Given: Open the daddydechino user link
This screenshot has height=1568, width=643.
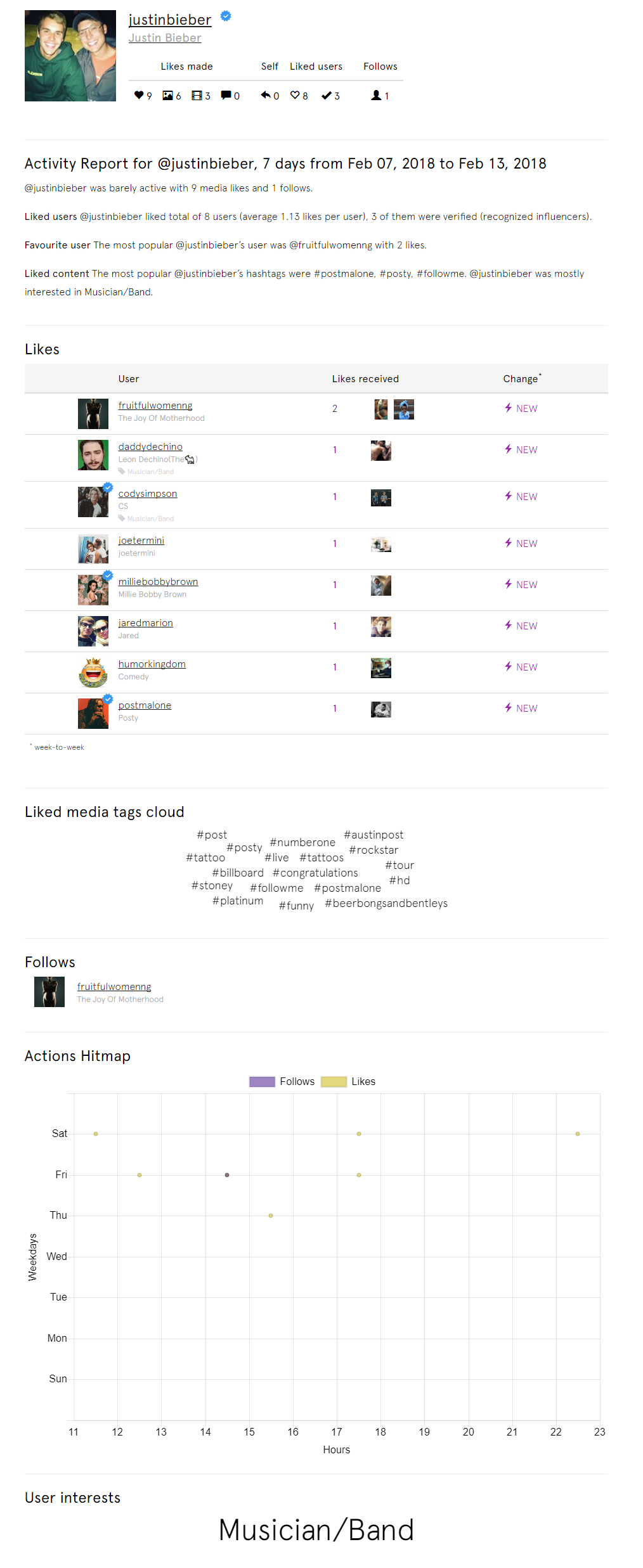Looking at the screenshot, I should click(150, 447).
